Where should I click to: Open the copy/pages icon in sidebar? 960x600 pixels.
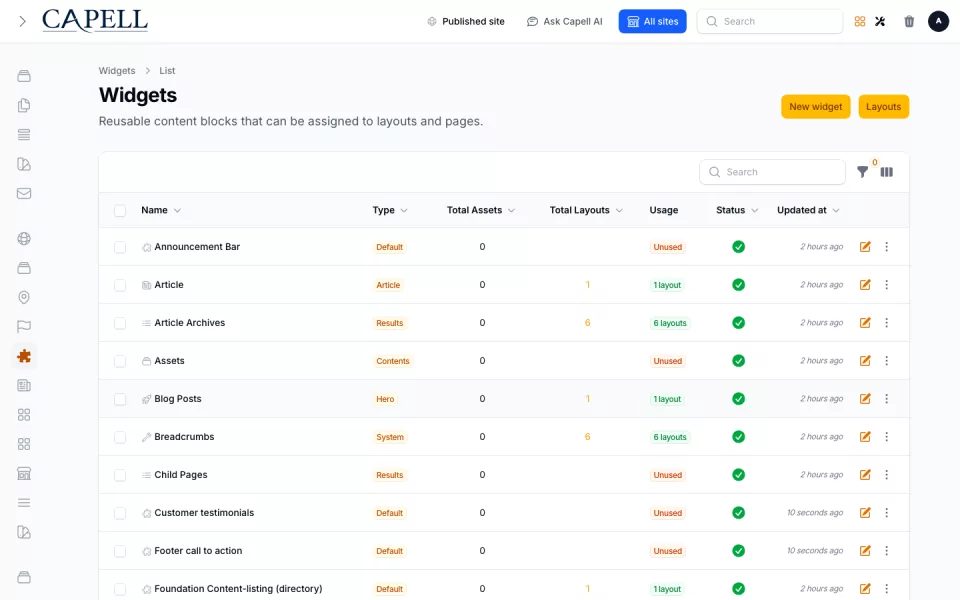click(24, 105)
